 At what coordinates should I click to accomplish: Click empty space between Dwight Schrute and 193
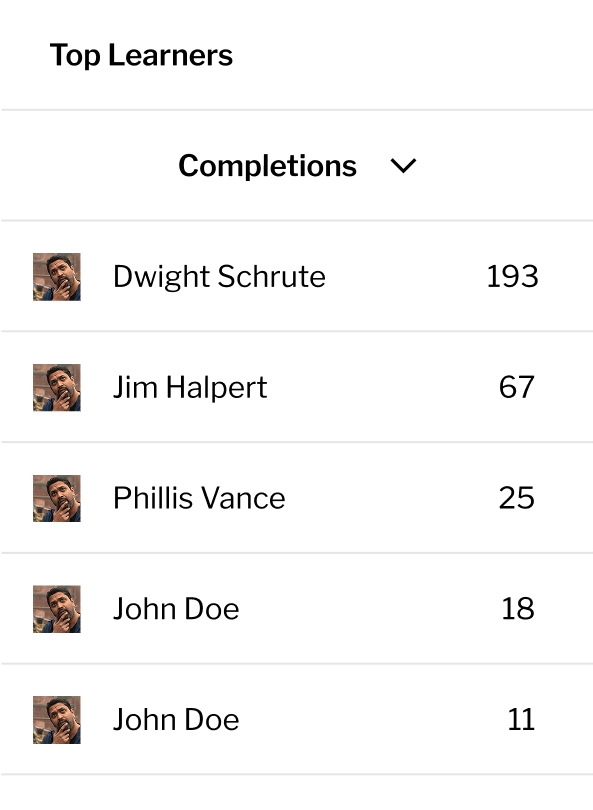[x=406, y=277]
